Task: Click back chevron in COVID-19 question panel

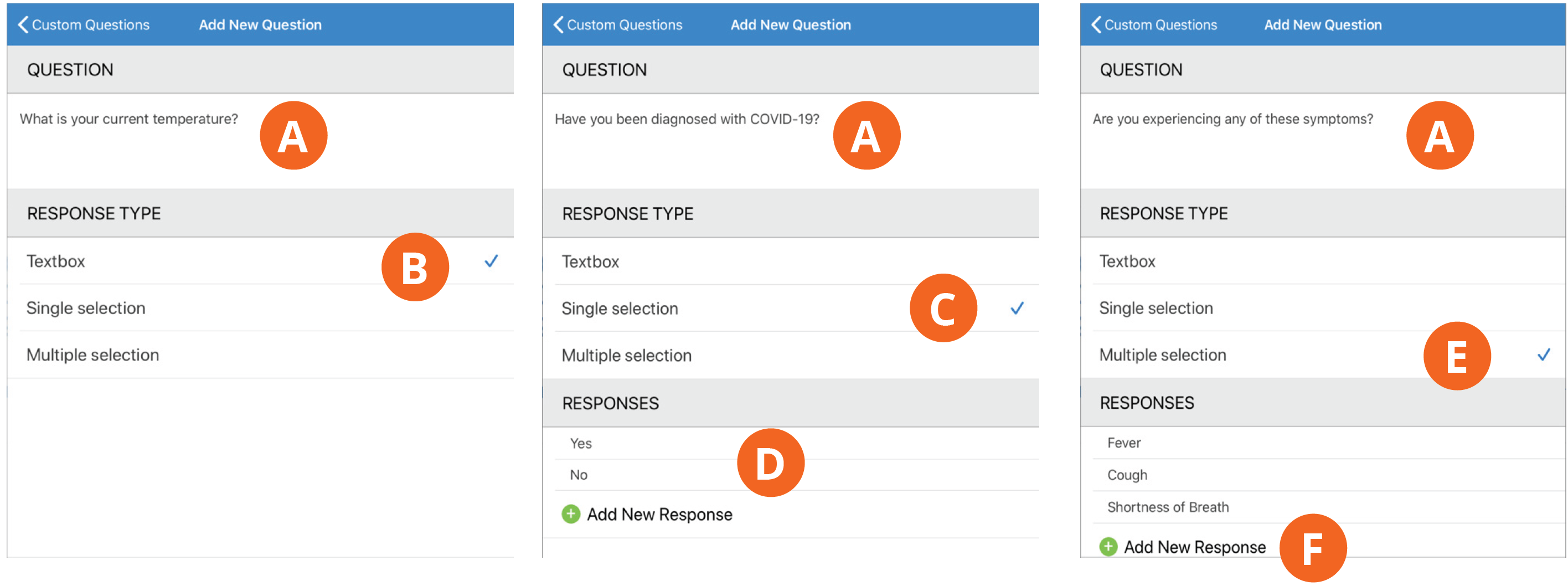Action: pos(558,24)
